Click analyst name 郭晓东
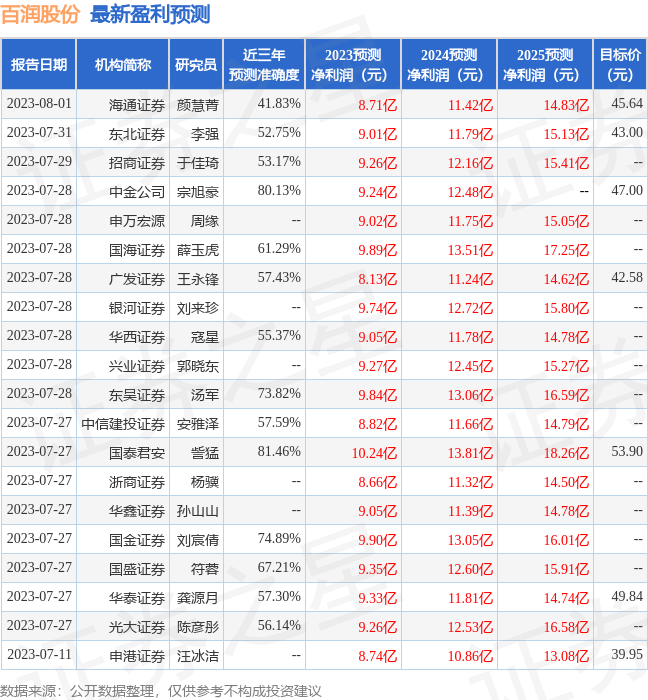 pyautogui.click(x=198, y=366)
